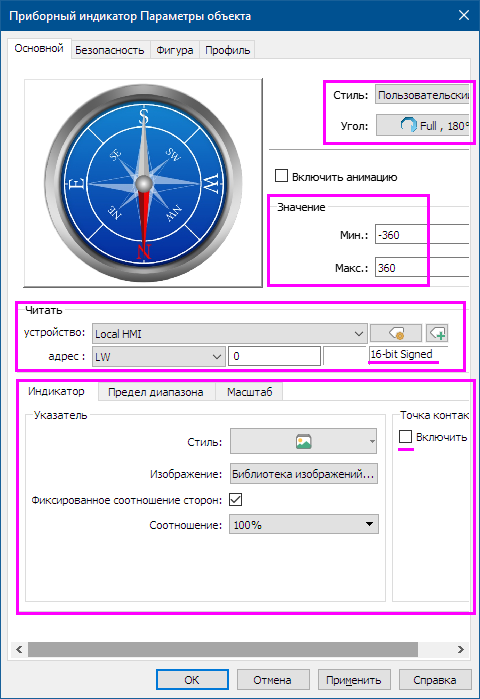Open the Угол Full 180° selector
Screen dimensions: 480x699
[x=423, y=126]
